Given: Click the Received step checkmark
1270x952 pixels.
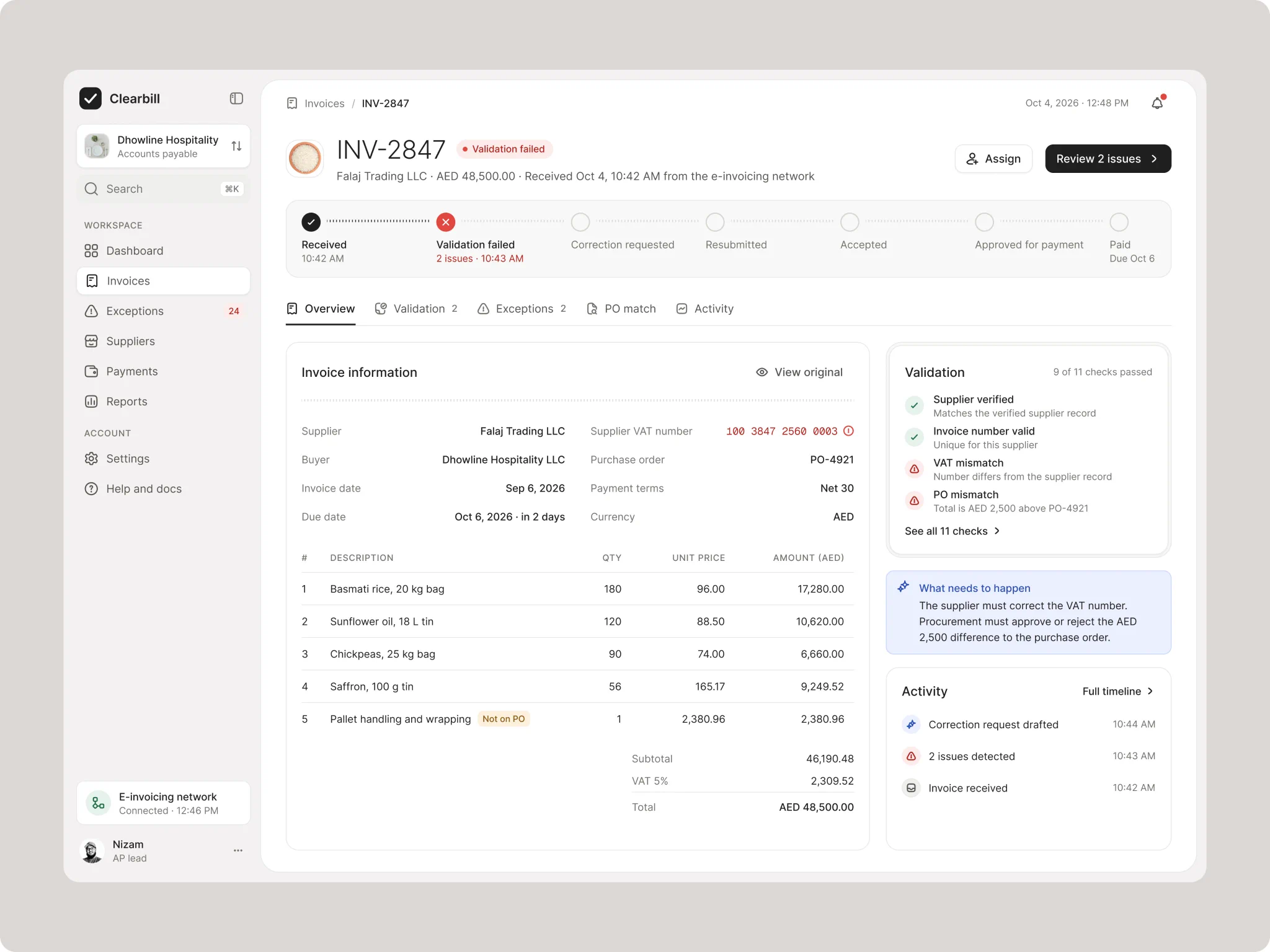Looking at the screenshot, I should click(x=311, y=221).
